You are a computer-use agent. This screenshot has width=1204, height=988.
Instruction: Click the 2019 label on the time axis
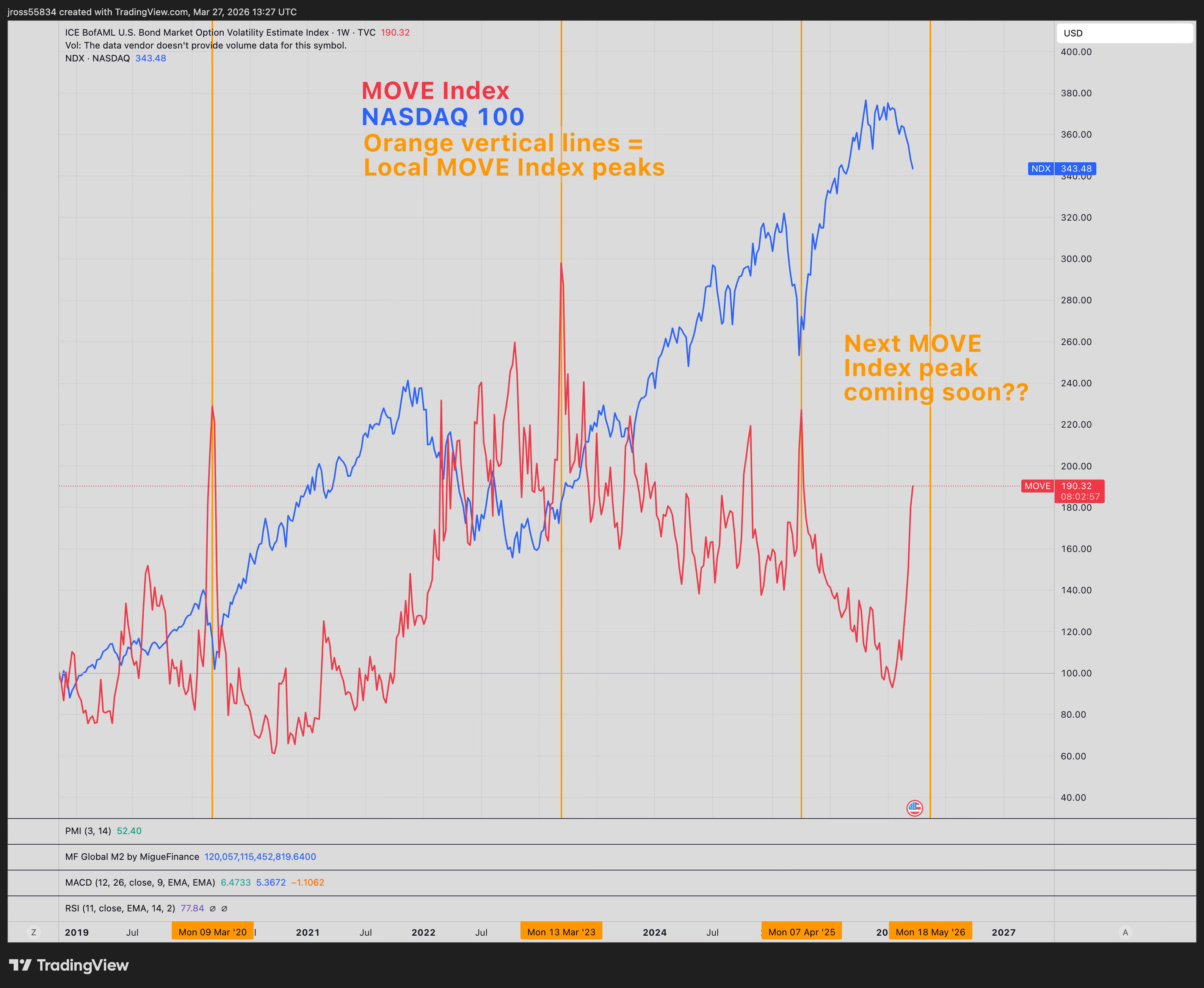[x=77, y=932]
